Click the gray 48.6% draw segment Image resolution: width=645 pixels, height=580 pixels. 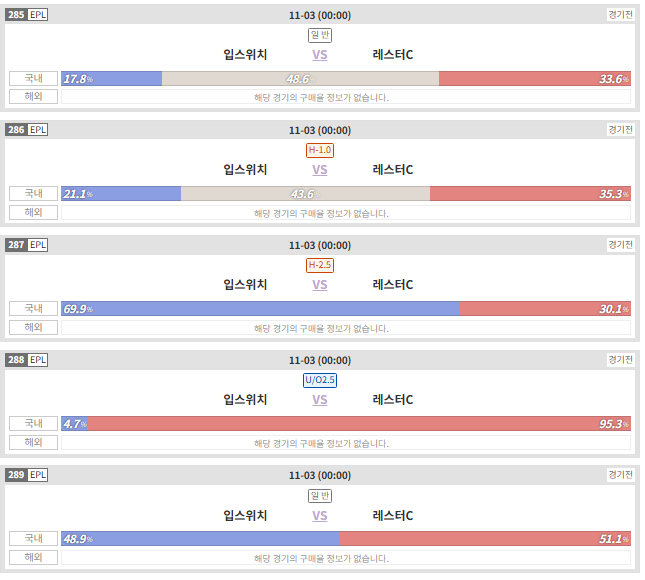[300, 79]
